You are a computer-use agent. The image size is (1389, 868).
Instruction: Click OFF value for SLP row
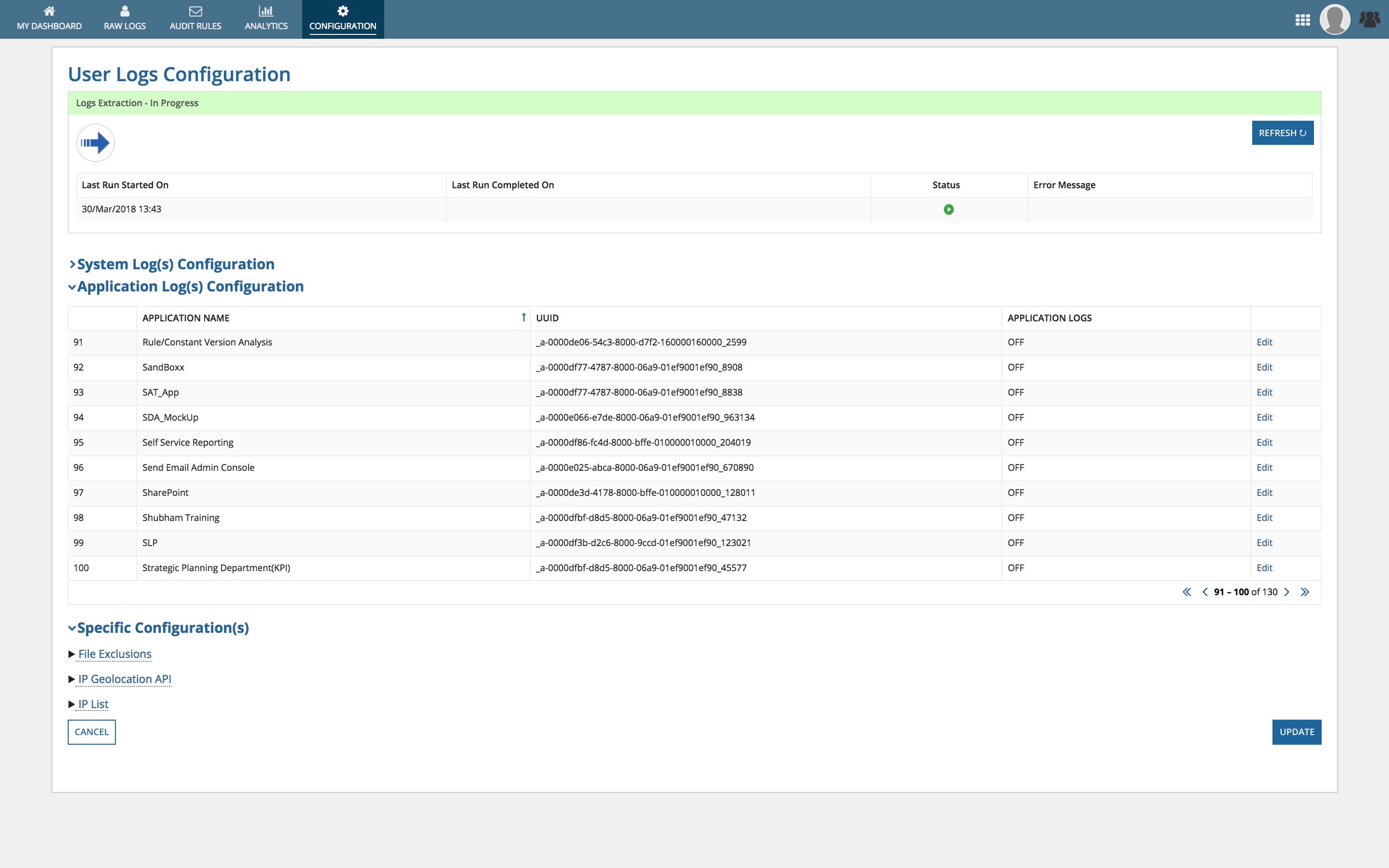coord(1015,542)
